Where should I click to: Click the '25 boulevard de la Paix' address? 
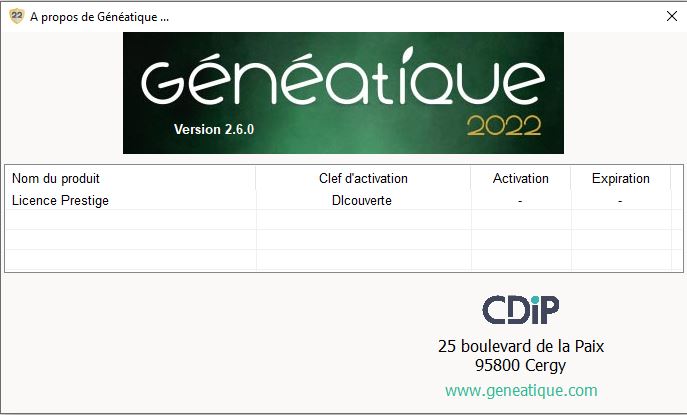521,346
